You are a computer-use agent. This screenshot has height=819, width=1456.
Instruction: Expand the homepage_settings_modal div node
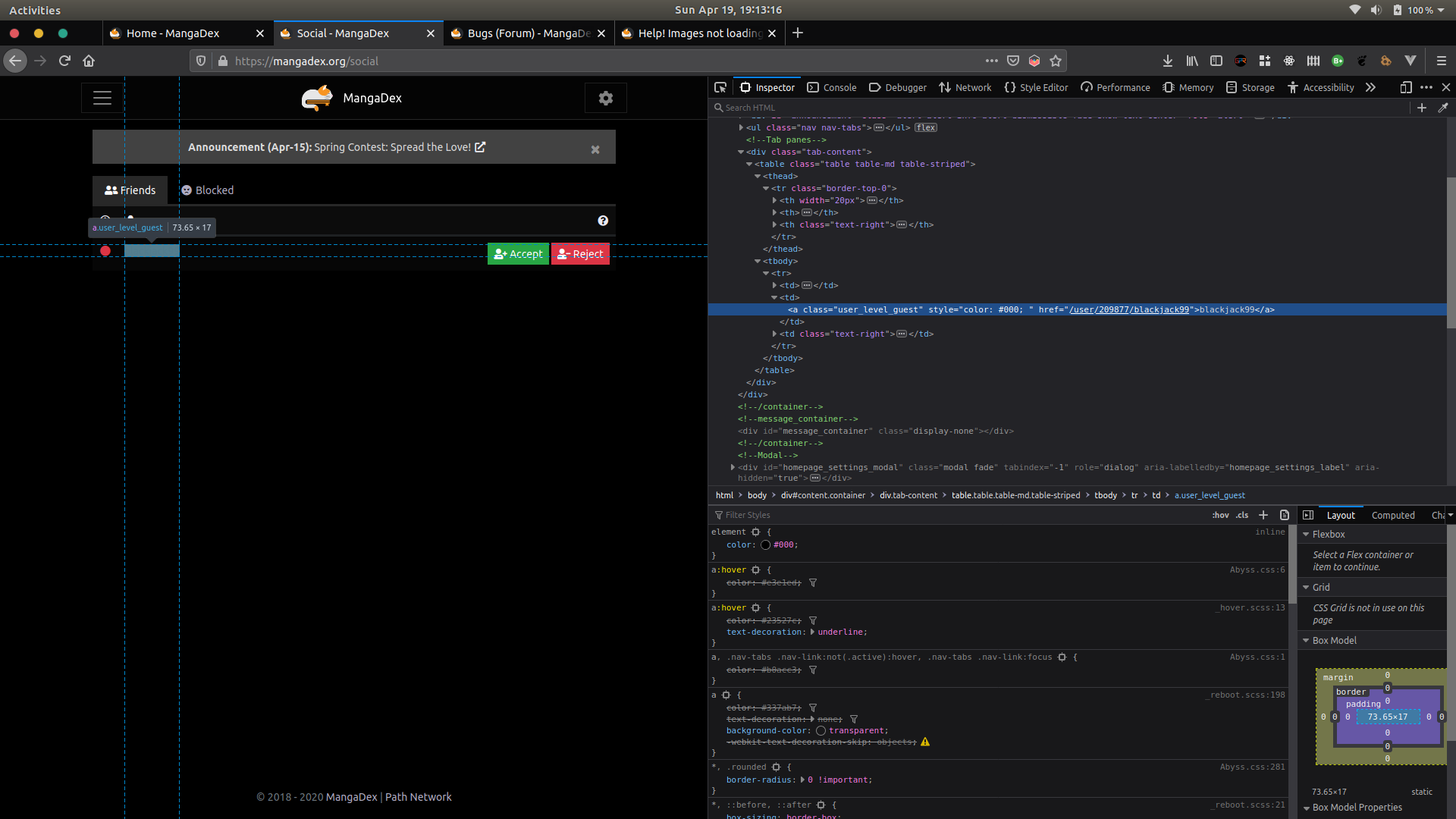pyautogui.click(x=733, y=467)
